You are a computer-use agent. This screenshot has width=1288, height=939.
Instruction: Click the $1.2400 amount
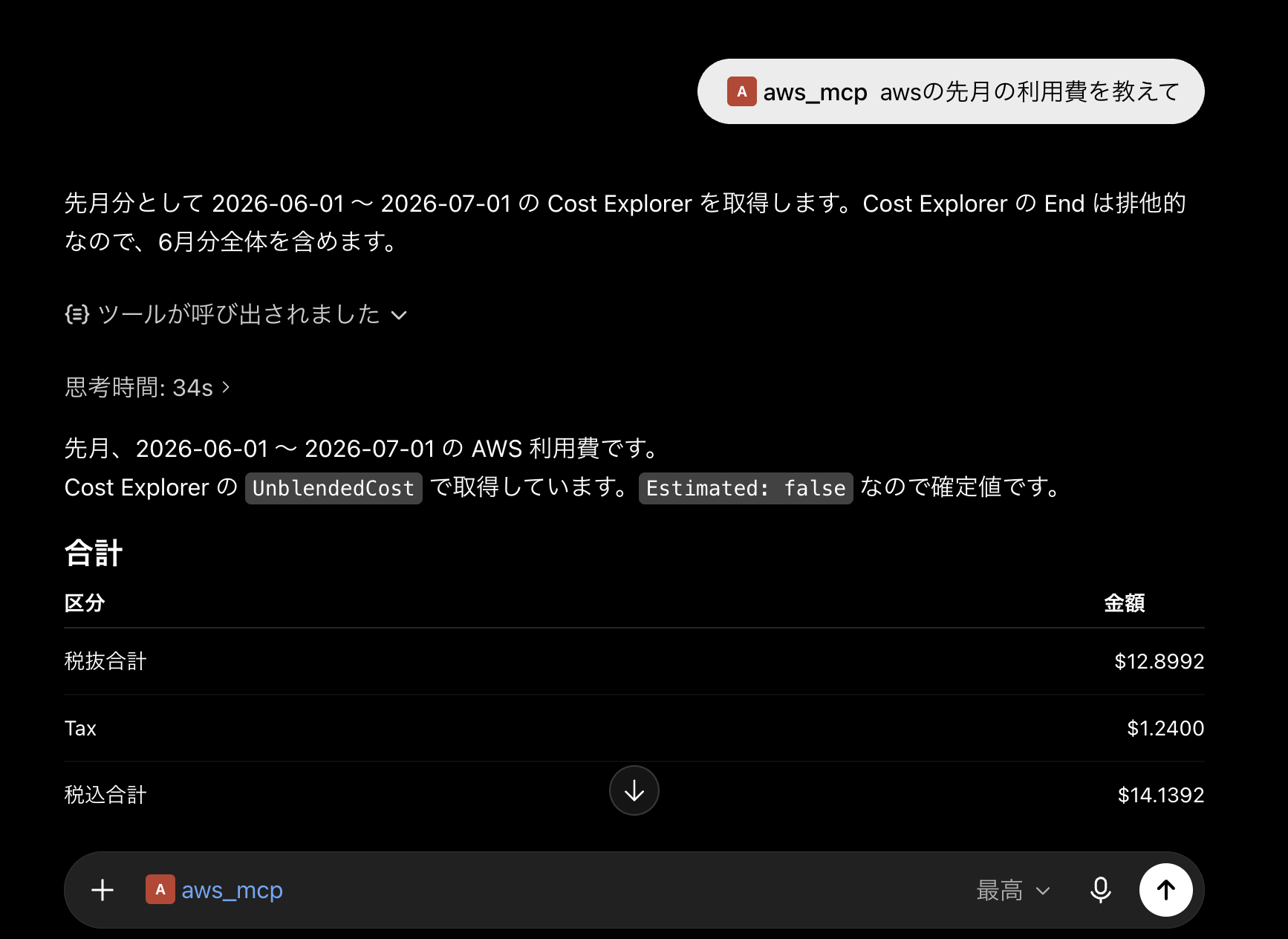point(1165,728)
